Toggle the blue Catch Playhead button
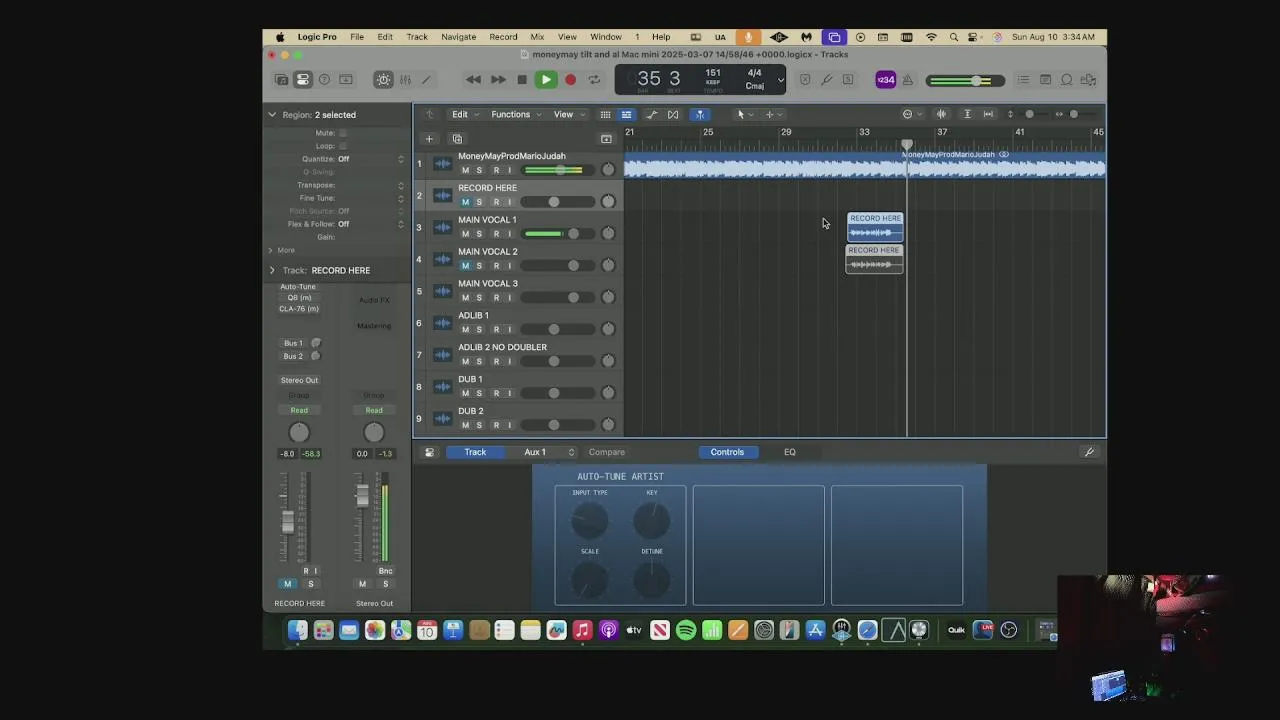The width and height of the screenshot is (1280, 720). point(700,114)
